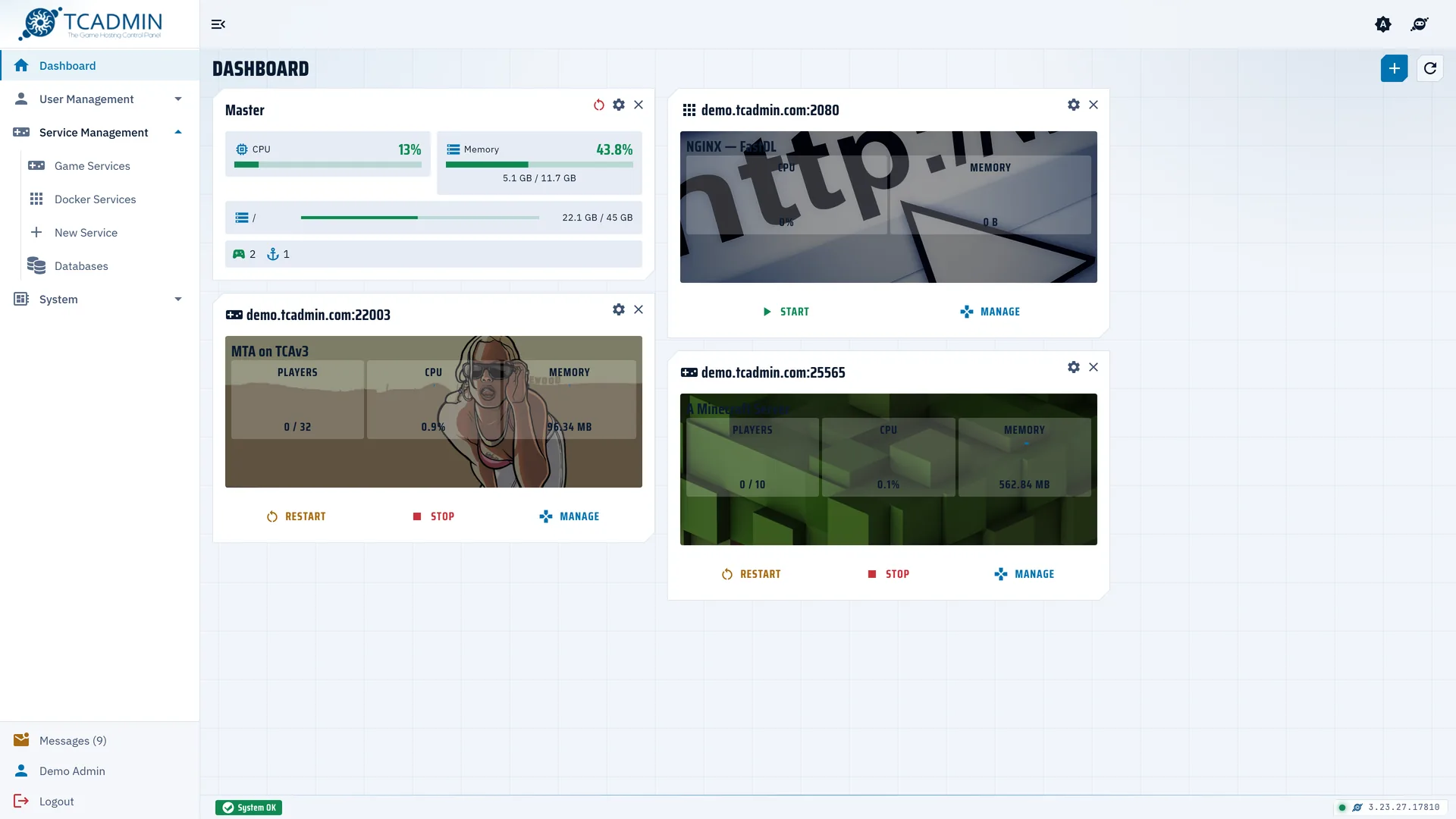Image resolution: width=1456 pixels, height=819 pixels.
Task: Stop the MTA on TCAv3 server
Action: 433,516
